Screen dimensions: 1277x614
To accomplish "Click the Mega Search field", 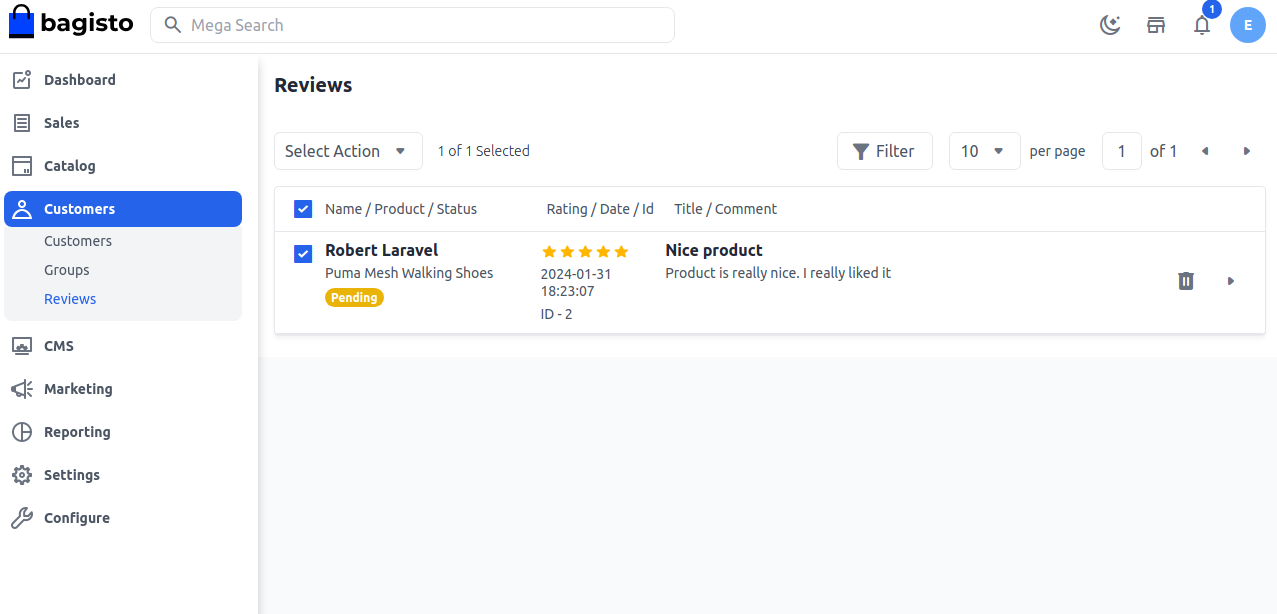I will click(412, 25).
